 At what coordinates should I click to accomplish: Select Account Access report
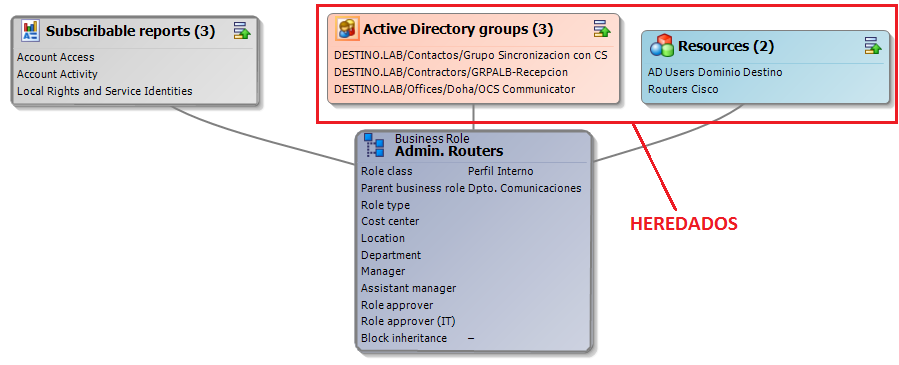tap(56, 57)
